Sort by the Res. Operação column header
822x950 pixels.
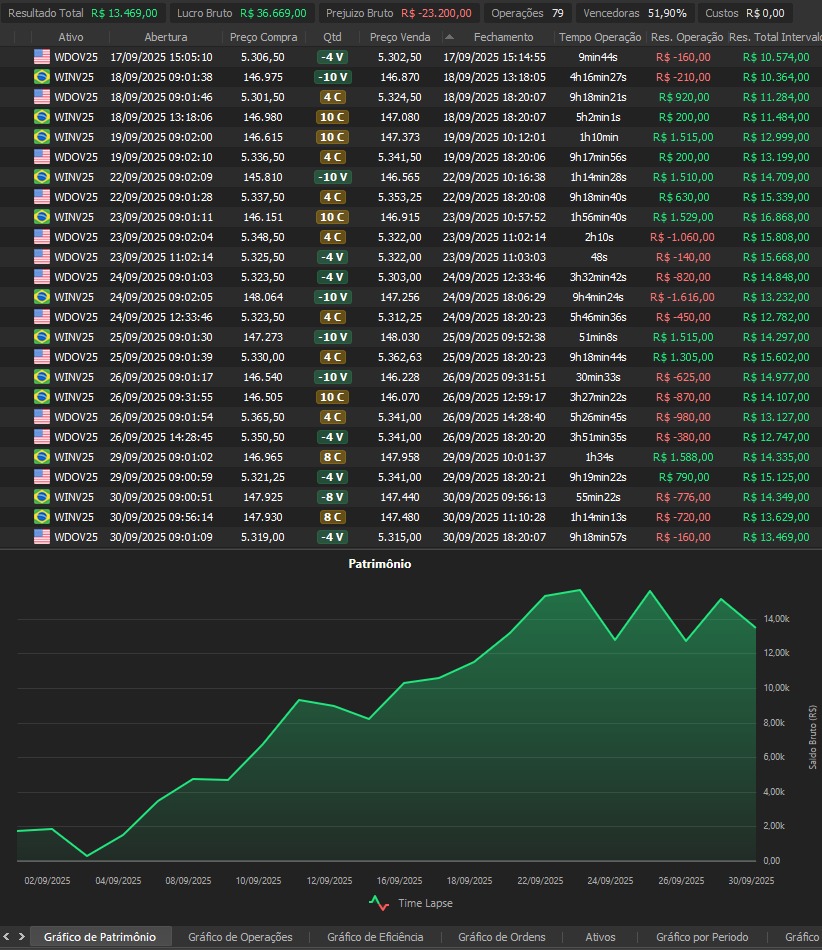[686, 37]
